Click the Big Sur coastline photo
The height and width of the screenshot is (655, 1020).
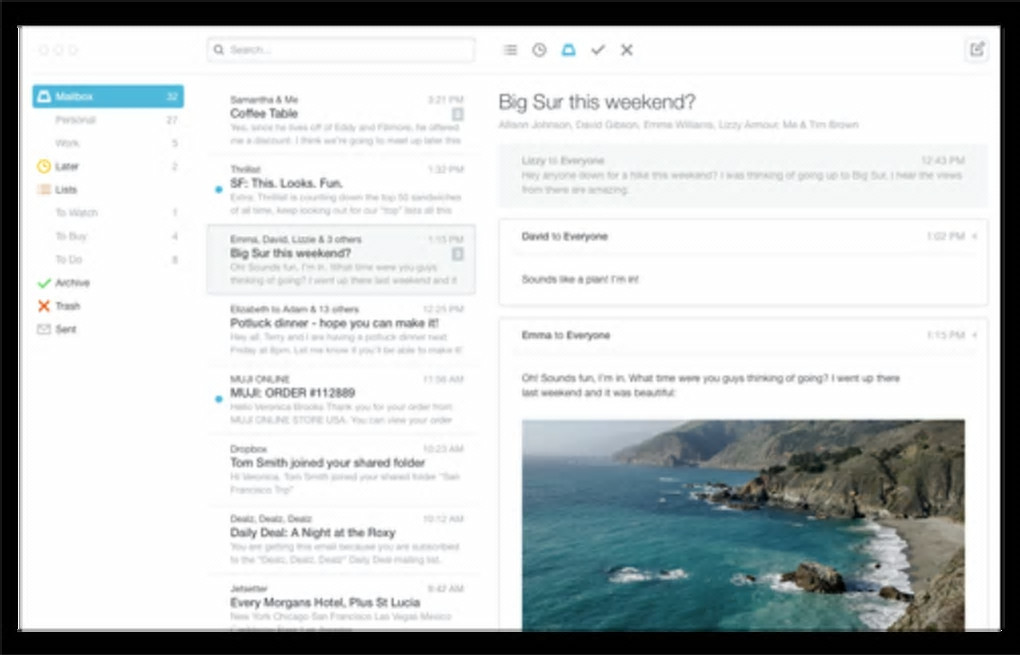point(744,525)
